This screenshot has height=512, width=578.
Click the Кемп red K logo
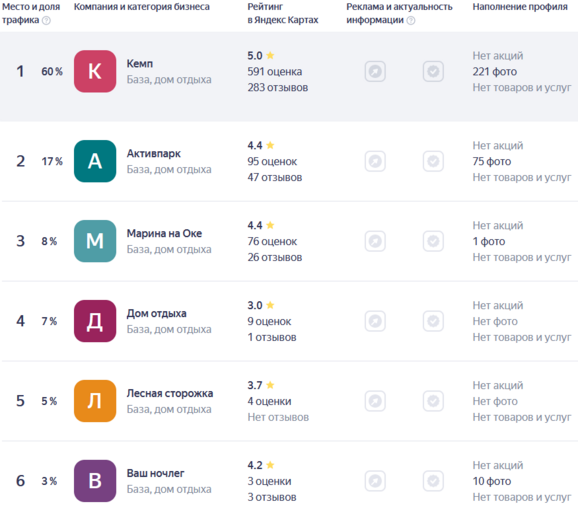[x=95, y=71]
